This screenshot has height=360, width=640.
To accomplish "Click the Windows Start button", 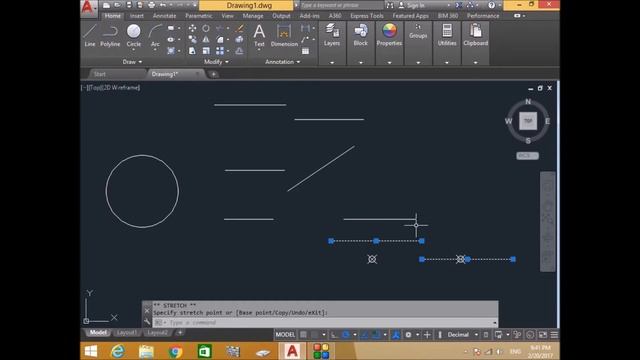I will [90, 351].
